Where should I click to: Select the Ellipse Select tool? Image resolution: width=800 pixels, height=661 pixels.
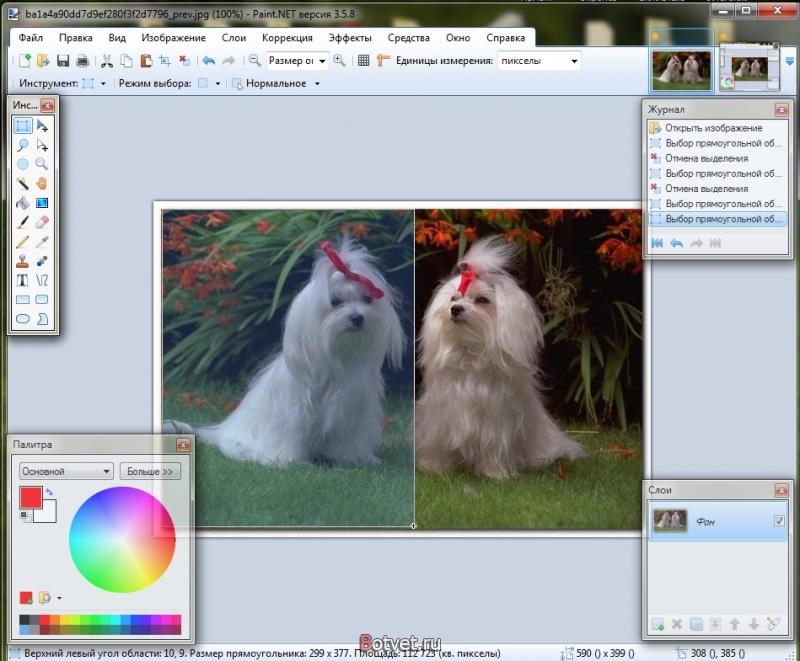[x=22, y=164]
